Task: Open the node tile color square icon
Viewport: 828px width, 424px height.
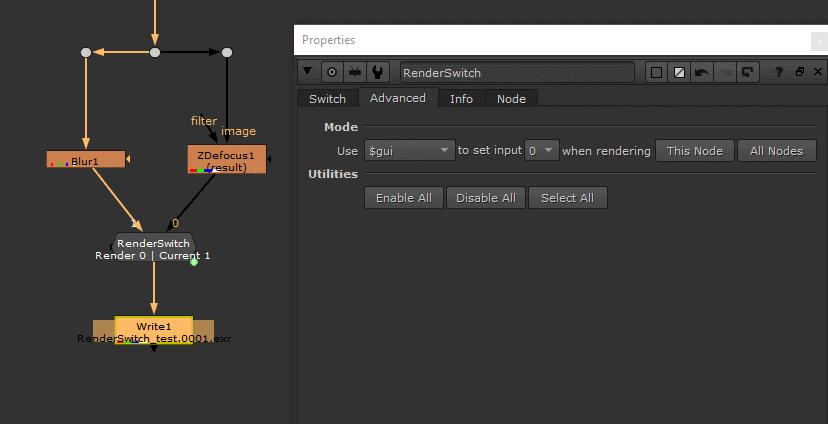Action: 656,73
